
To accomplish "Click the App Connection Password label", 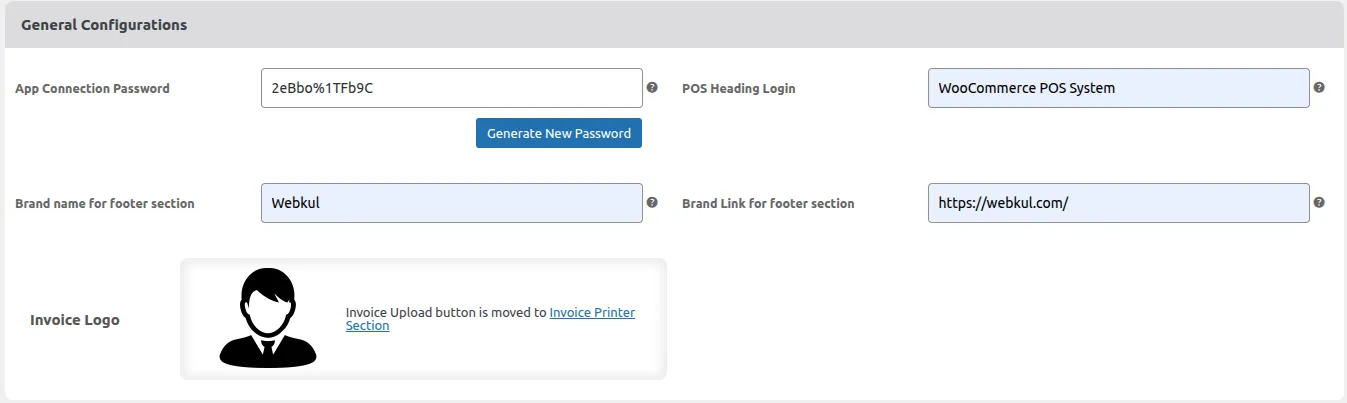I will tap(92, 89).
